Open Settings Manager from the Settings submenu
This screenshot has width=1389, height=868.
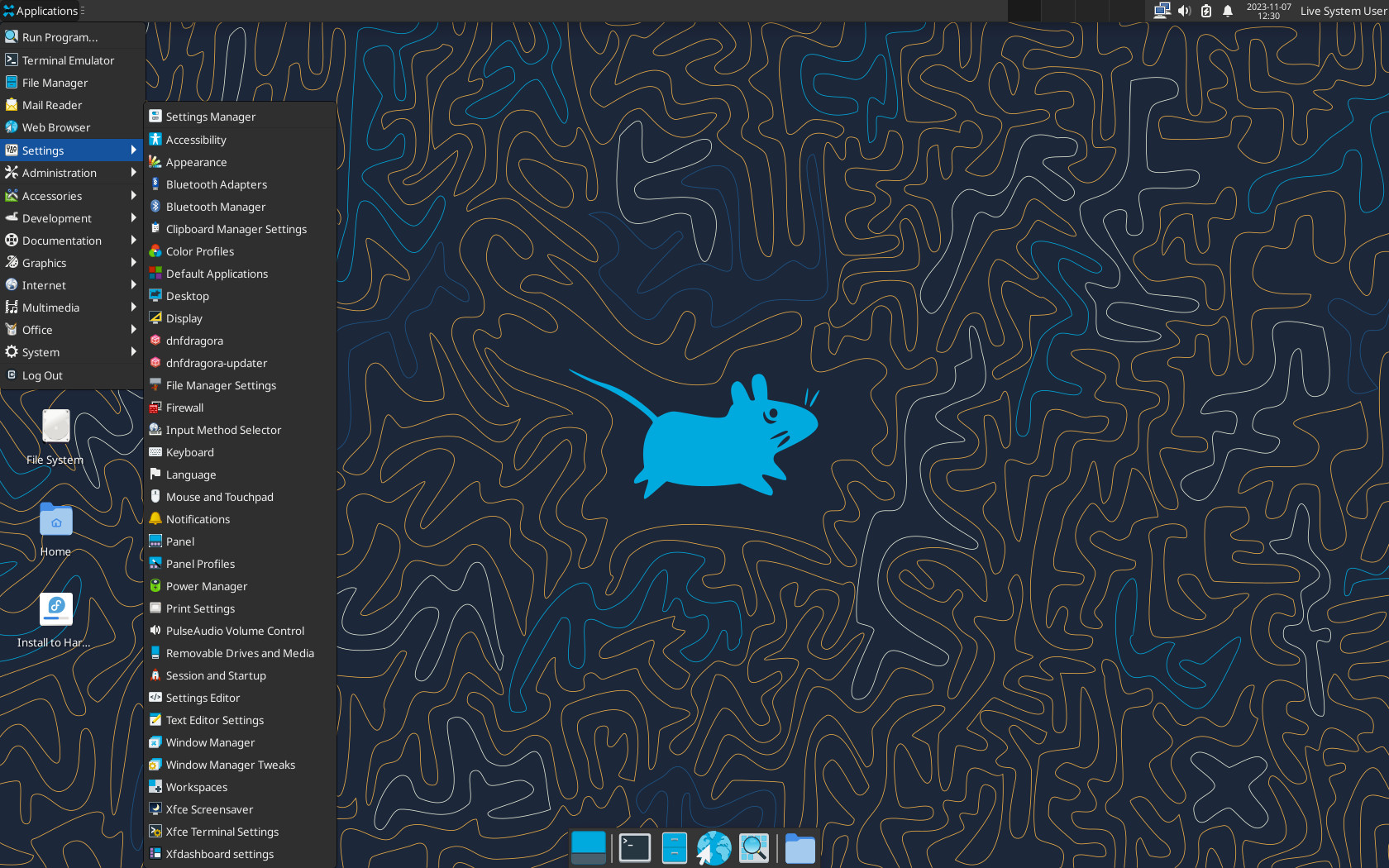click(x=240, y=117)
